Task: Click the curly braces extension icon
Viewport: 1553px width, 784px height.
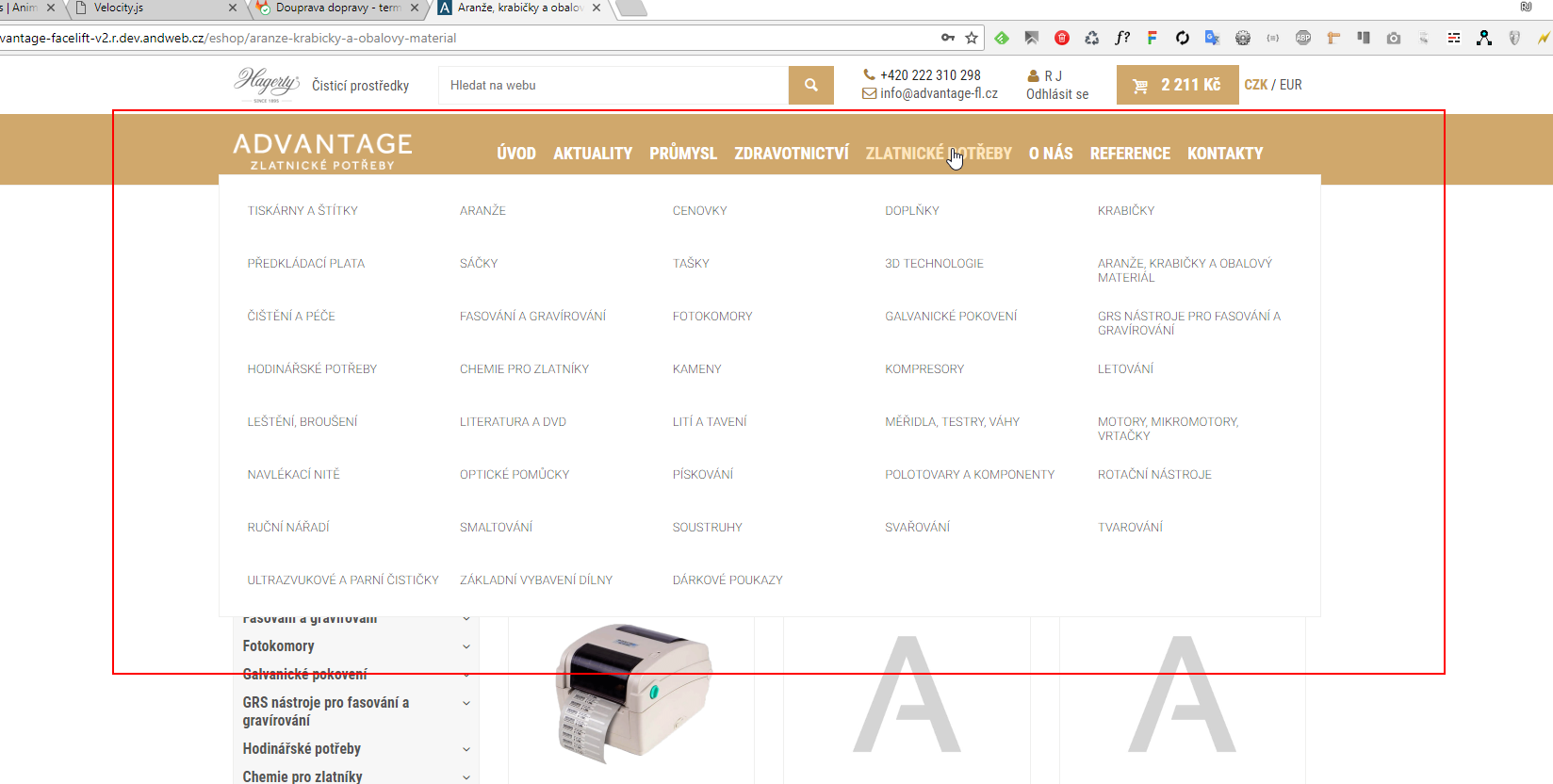Action: click(1273, 38)
